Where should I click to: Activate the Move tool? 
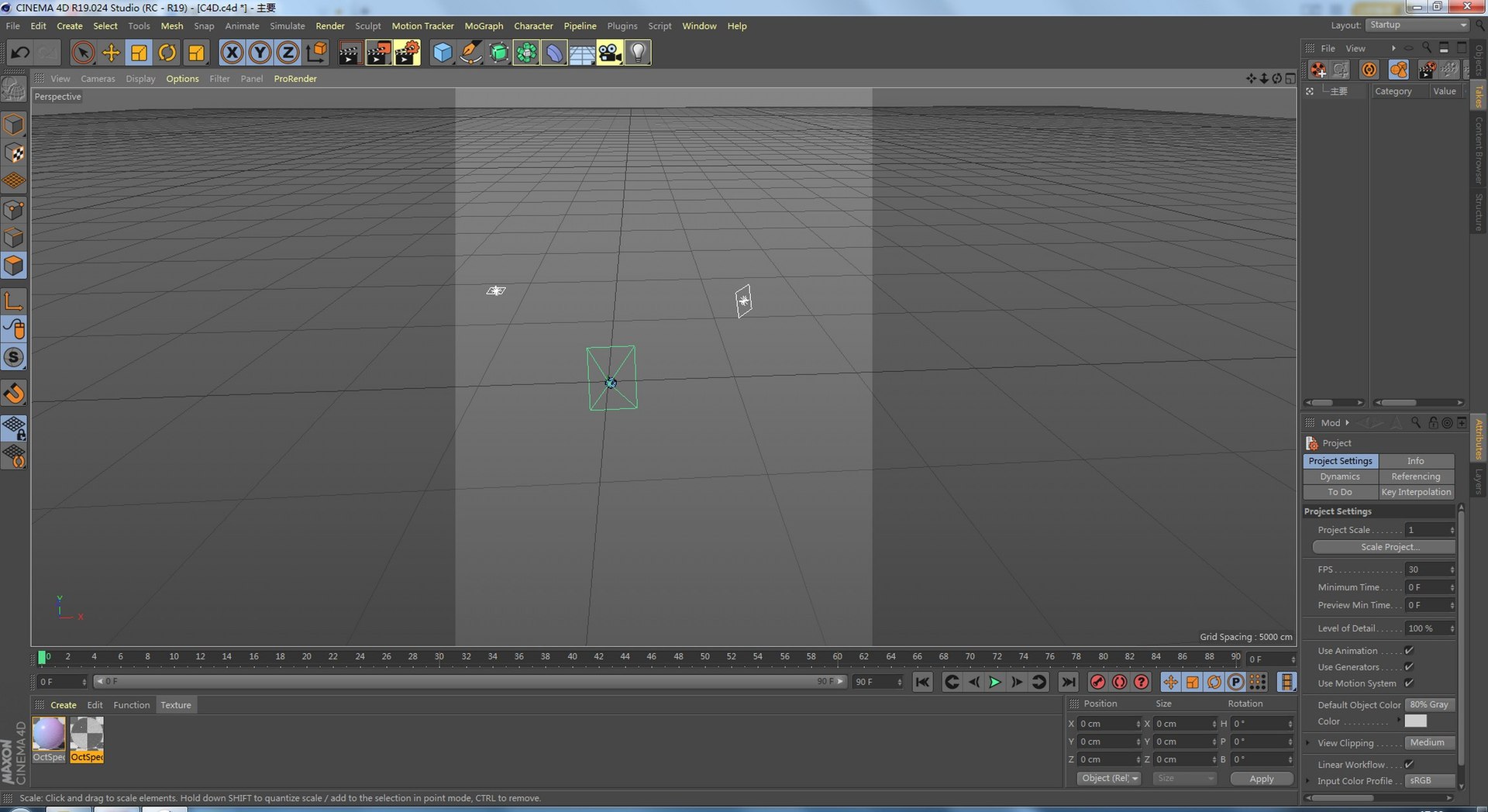(x=111, y=53)
